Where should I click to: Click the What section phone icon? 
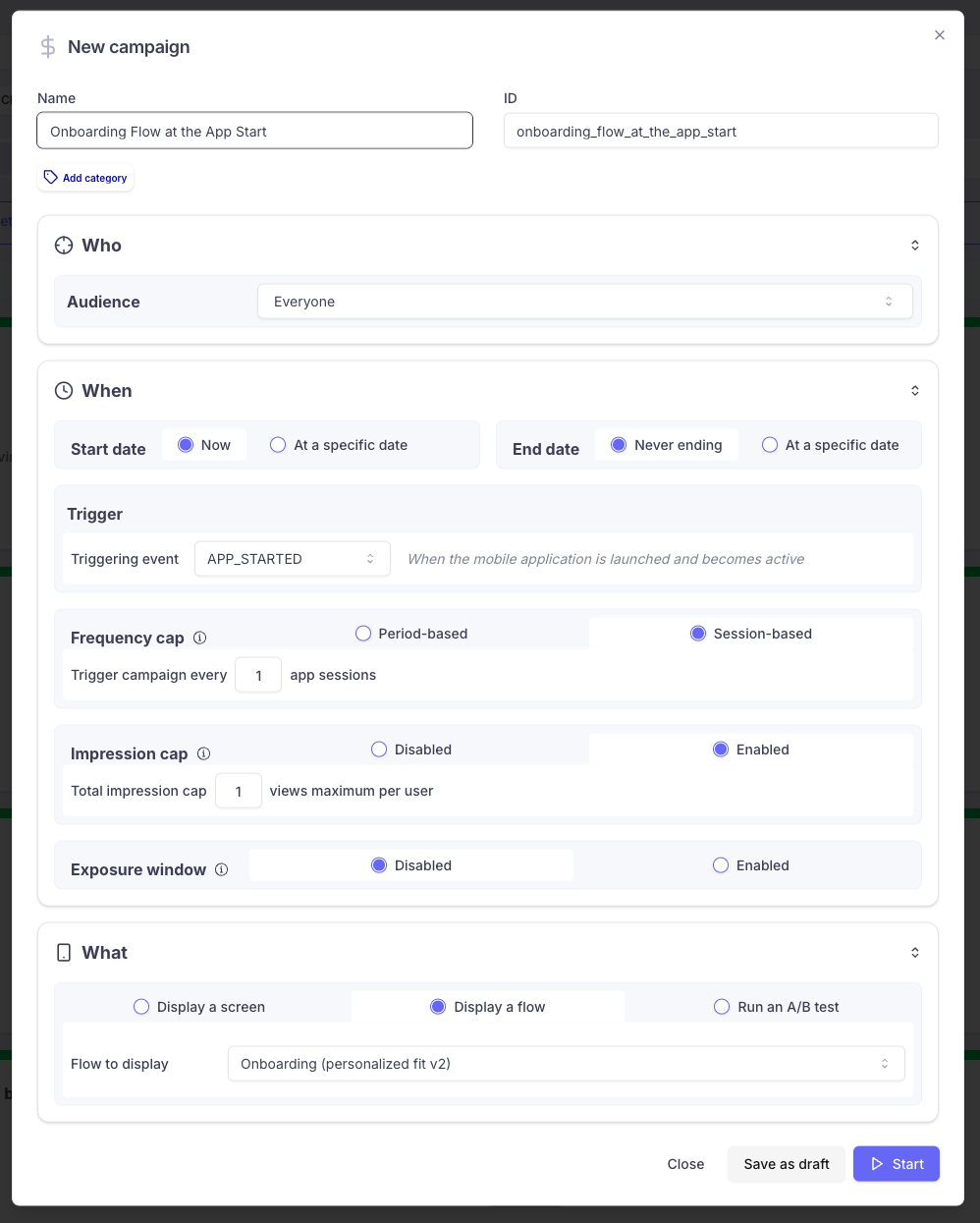(x=64, y=953)
